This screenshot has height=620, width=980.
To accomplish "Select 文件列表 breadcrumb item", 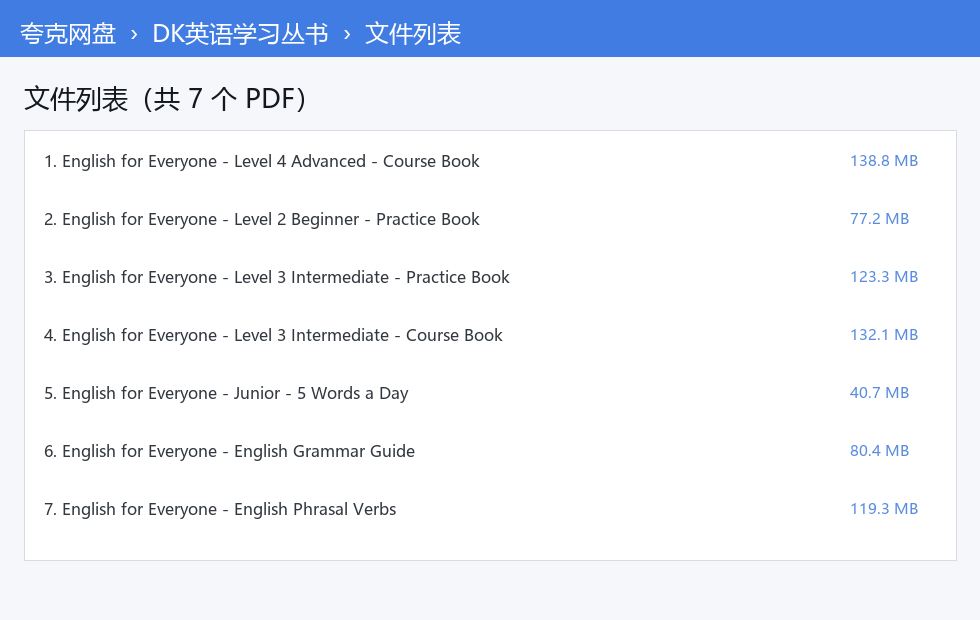I will click(413, 34).
